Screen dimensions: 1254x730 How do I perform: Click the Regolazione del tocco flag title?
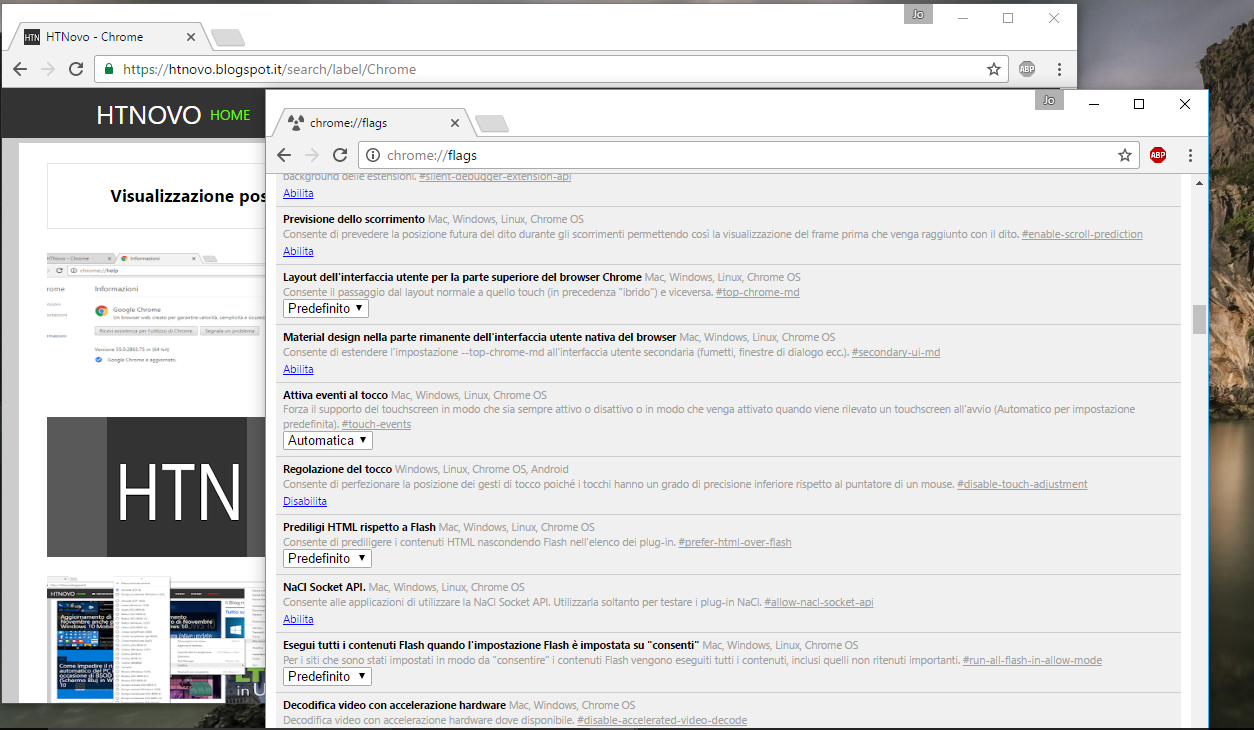(x=337, y=469)
